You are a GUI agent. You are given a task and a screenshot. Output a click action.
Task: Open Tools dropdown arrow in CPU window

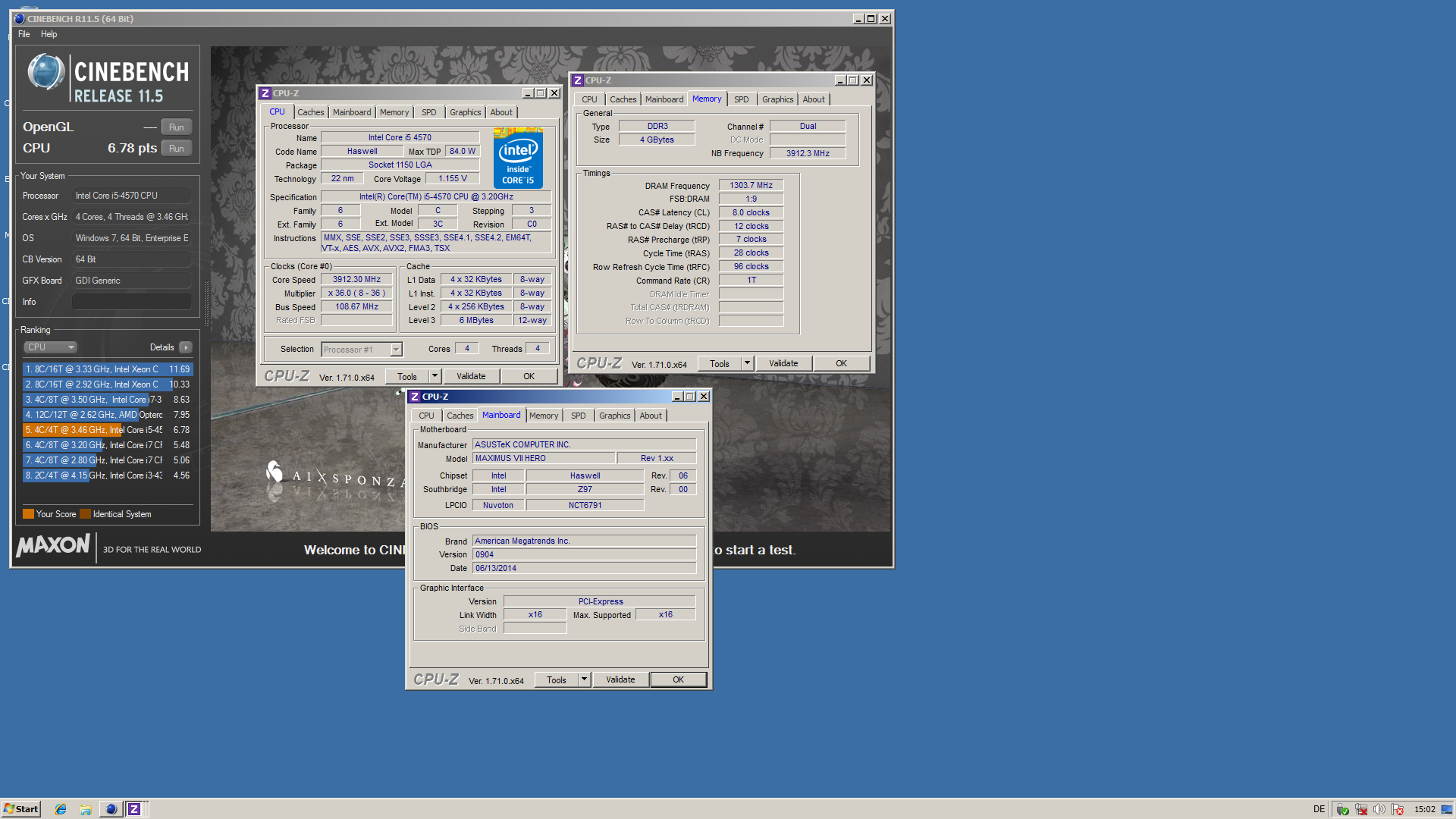[435, 376]
